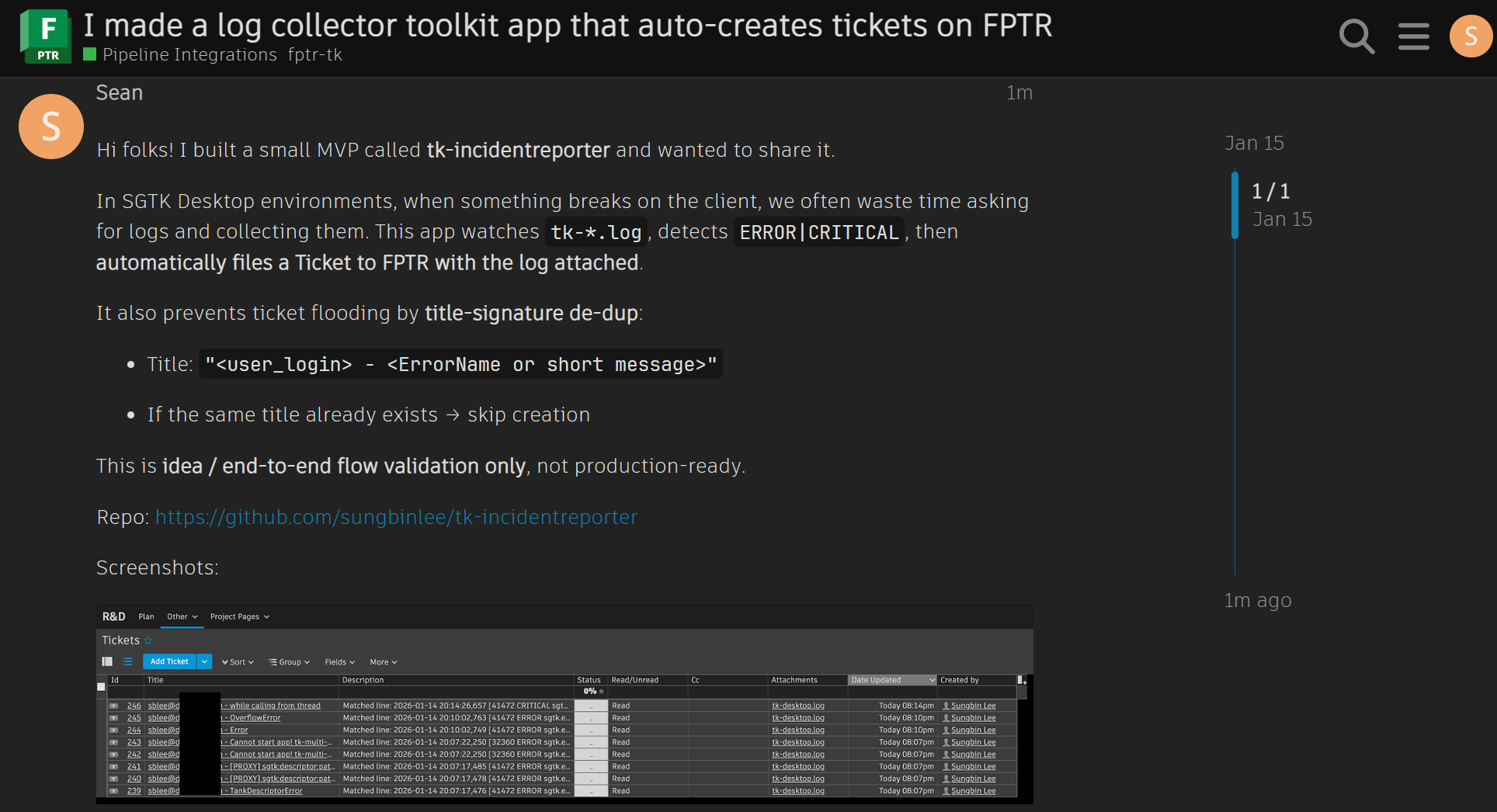Switch to the list view icon

pos(127,662)
